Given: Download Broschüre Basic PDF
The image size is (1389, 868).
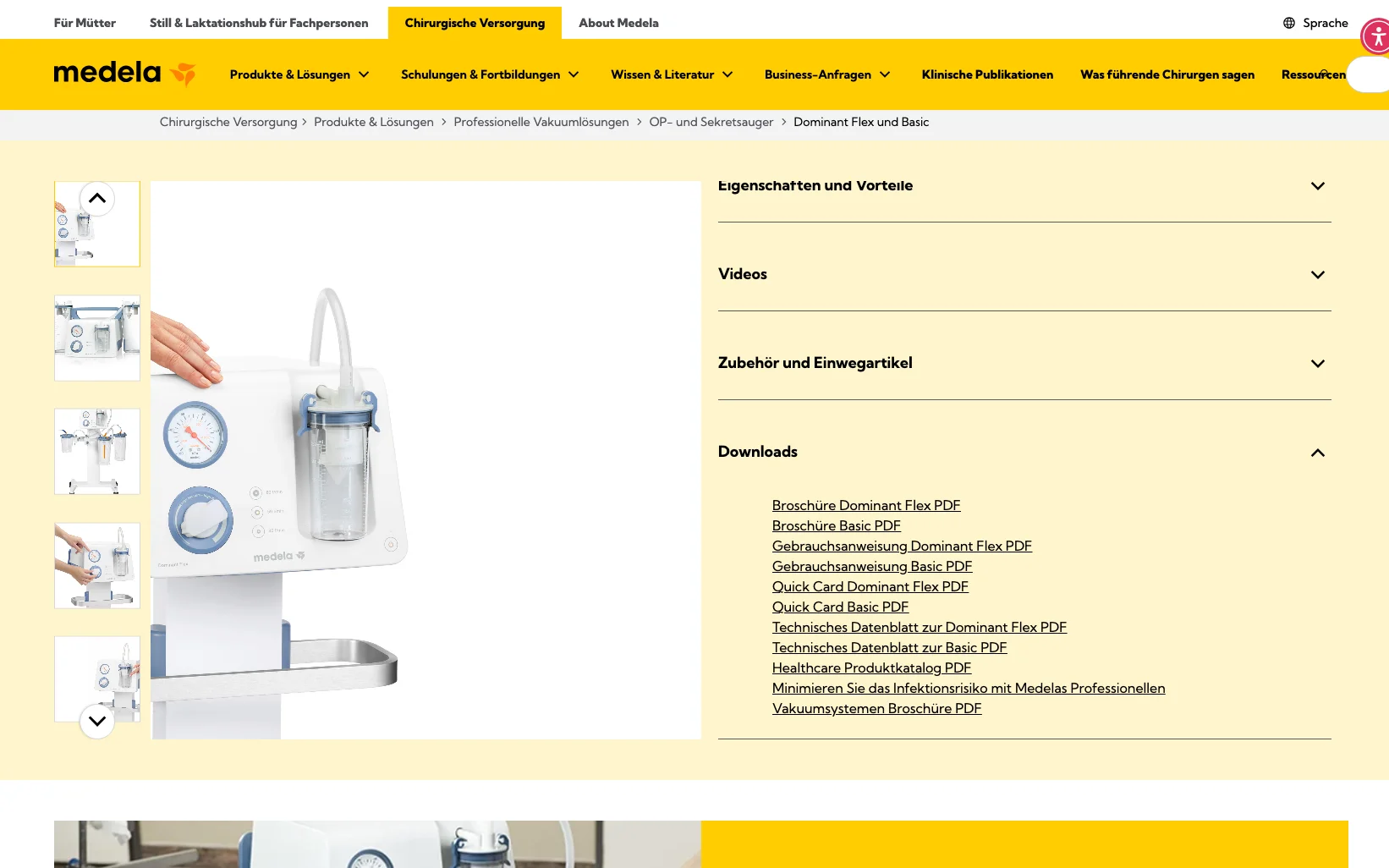Looking at the screenshot, I should pos(837,525).
